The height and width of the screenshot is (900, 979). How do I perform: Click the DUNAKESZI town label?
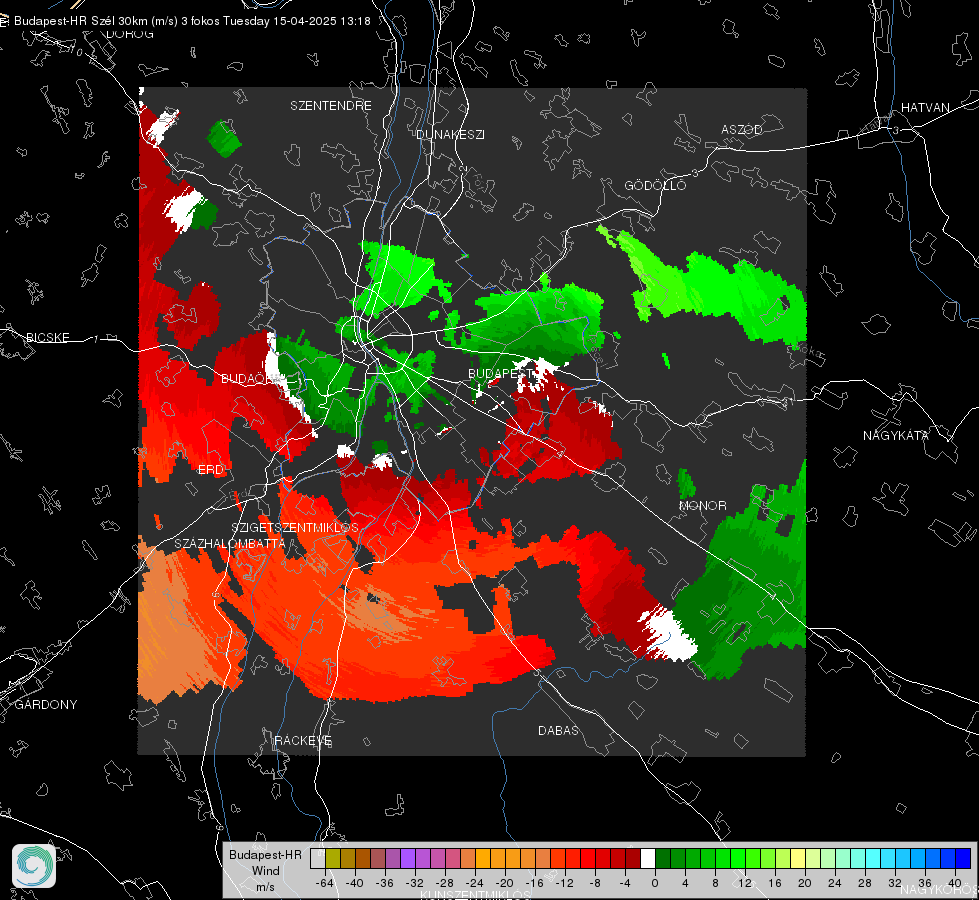450,135
